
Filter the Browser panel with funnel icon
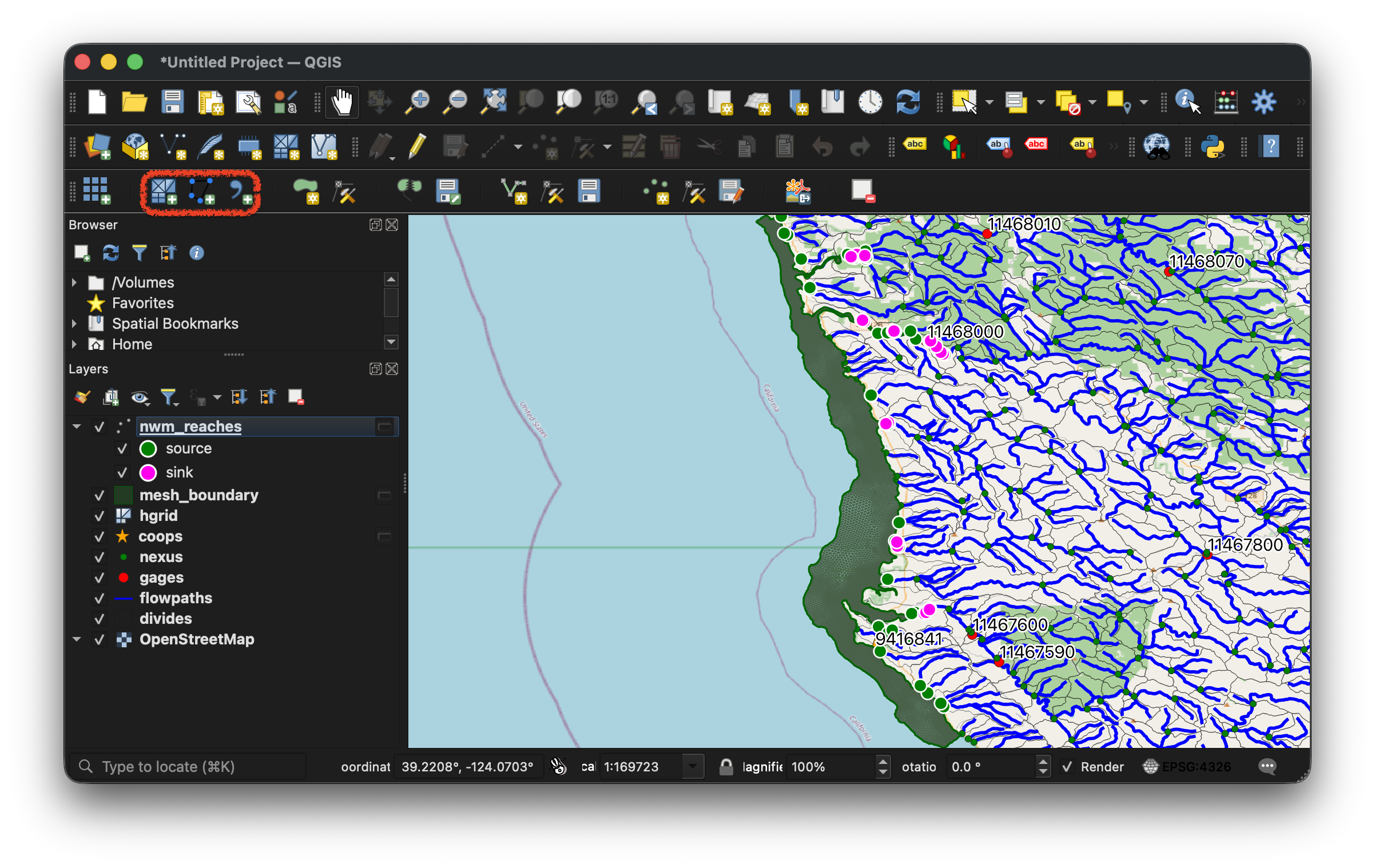pyautogui.click(x=139, y=253)
